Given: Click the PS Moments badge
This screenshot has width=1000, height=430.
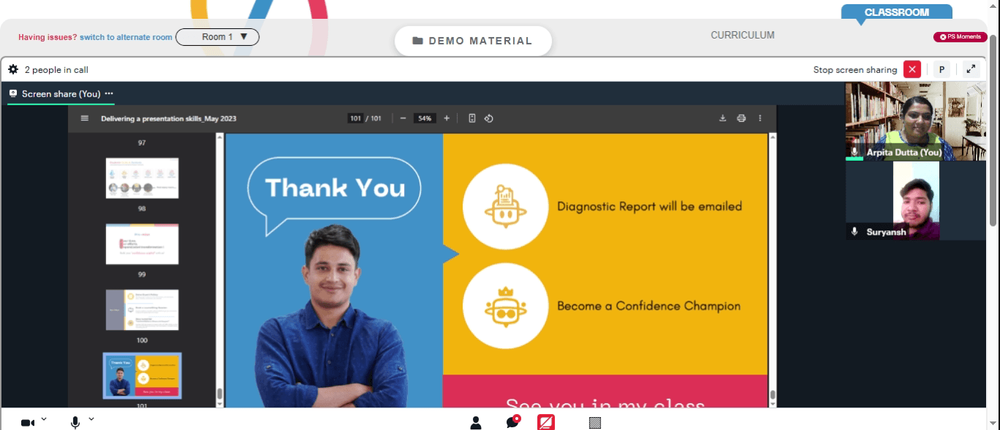Looking at the screenshot, I should click(960, 37).
